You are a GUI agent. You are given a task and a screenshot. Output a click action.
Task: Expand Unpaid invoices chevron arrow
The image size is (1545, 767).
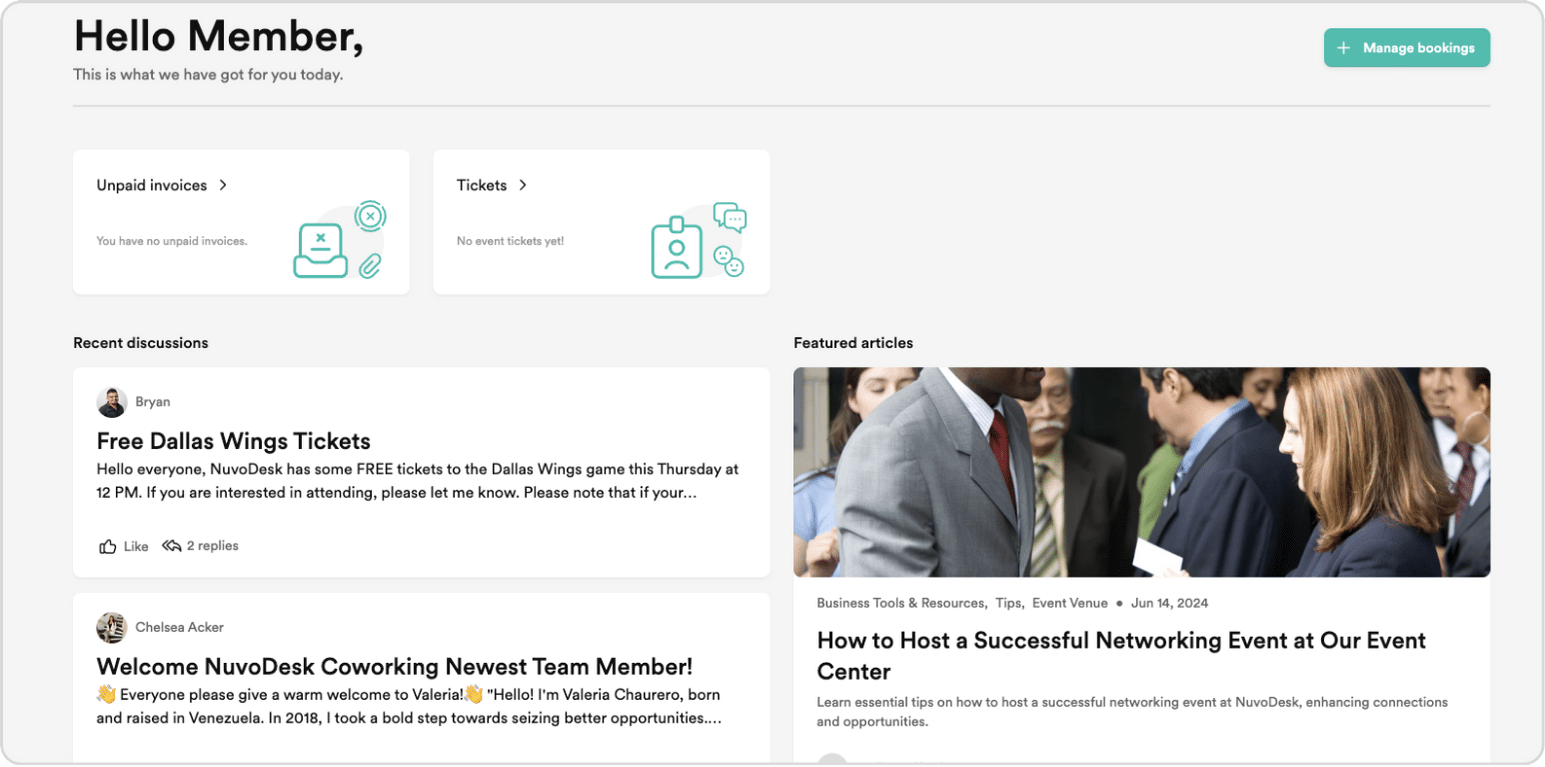pyautogui.click(x=223, y=185)
